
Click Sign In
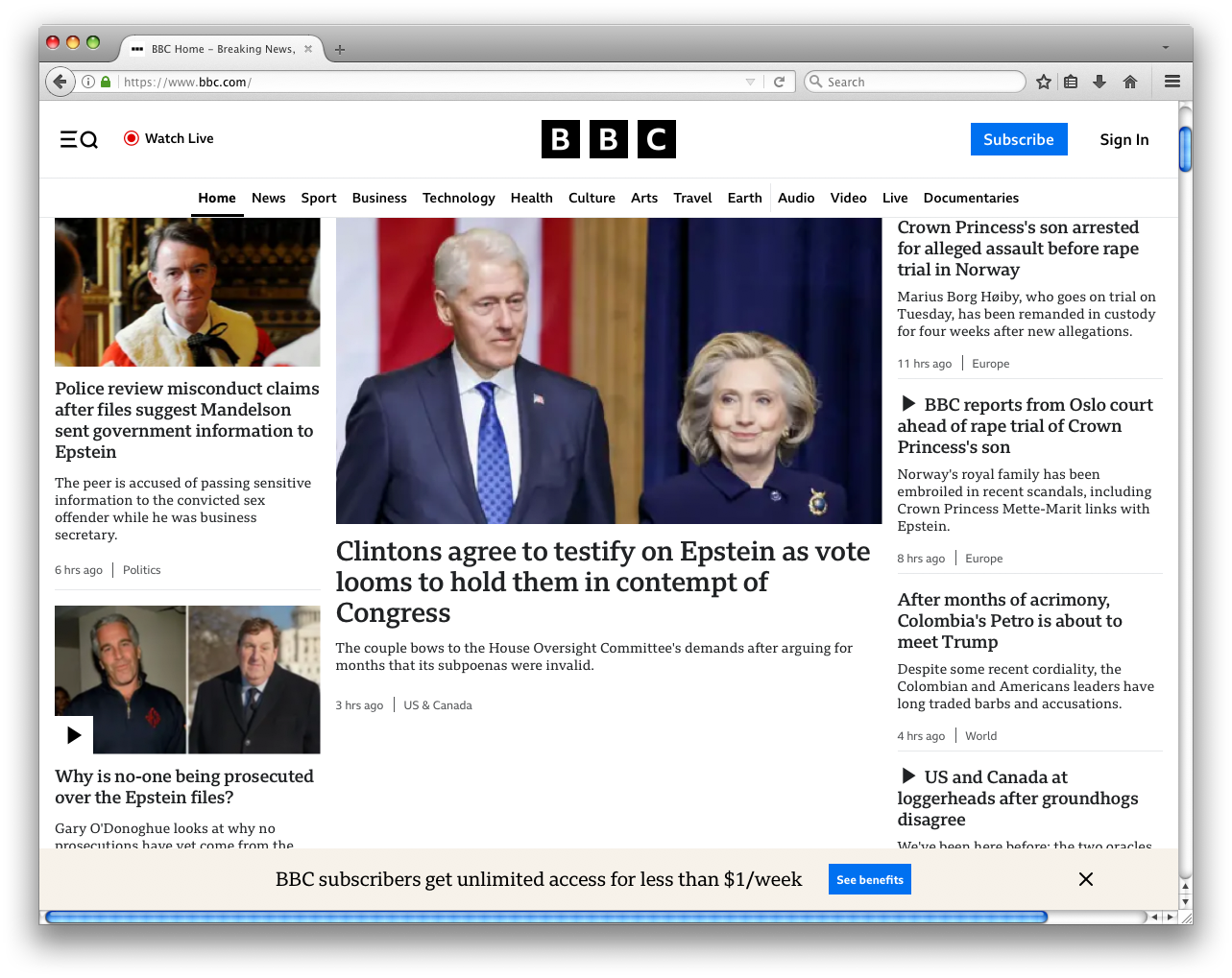(x=1124, y=139)
